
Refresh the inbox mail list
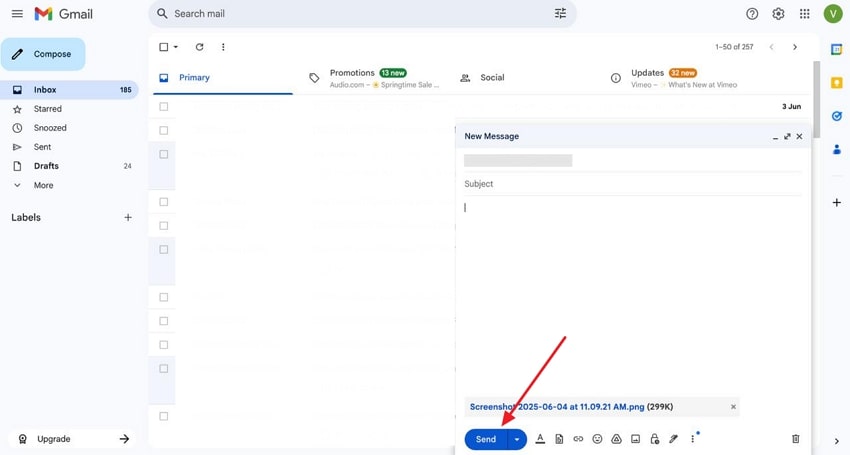(199, 47)
